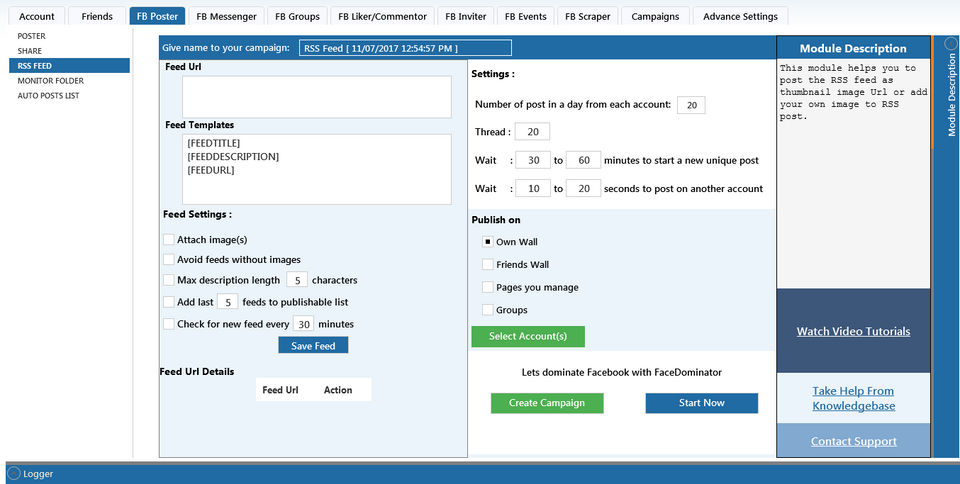960x484 pixels.
Task: Switch to FB Inviter tab
Action: [465, 16]
